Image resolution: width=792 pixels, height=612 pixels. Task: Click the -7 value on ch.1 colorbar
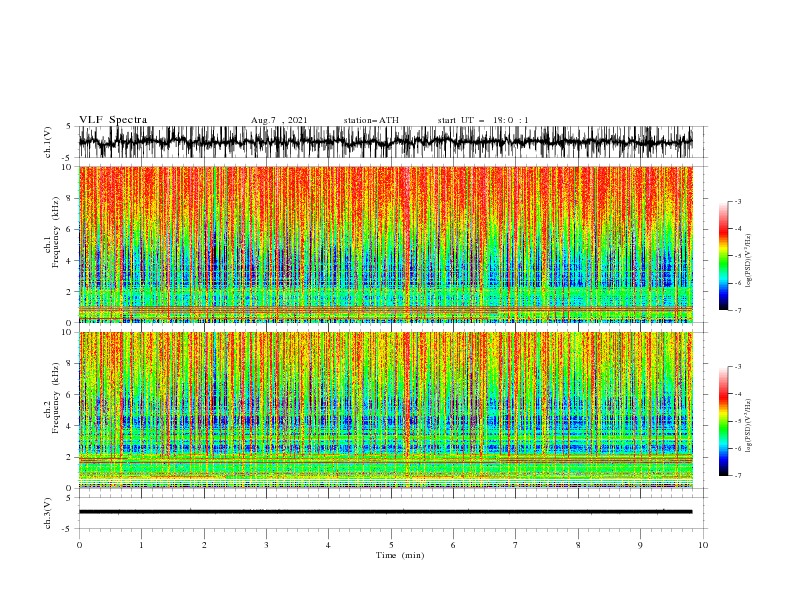(x=737, y=310)
